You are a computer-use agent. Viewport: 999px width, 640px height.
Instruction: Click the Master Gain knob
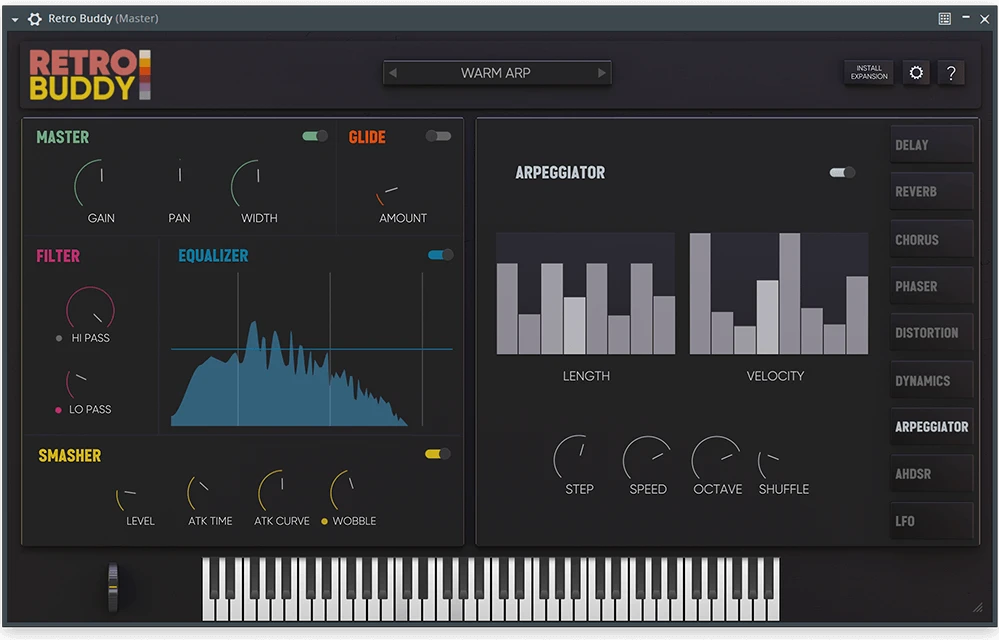click(x=100, y=183)
